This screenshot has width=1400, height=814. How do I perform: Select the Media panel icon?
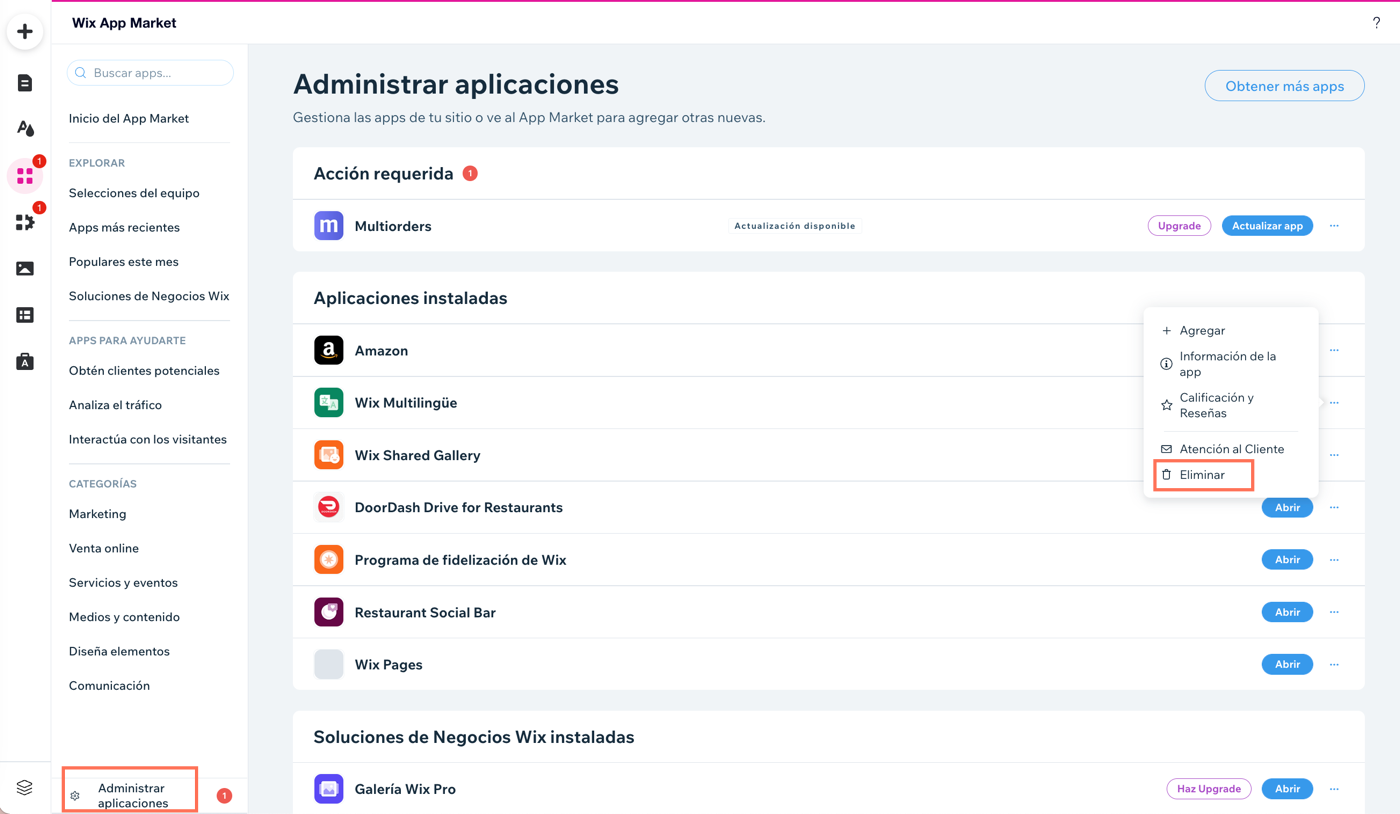pos(24,268)
